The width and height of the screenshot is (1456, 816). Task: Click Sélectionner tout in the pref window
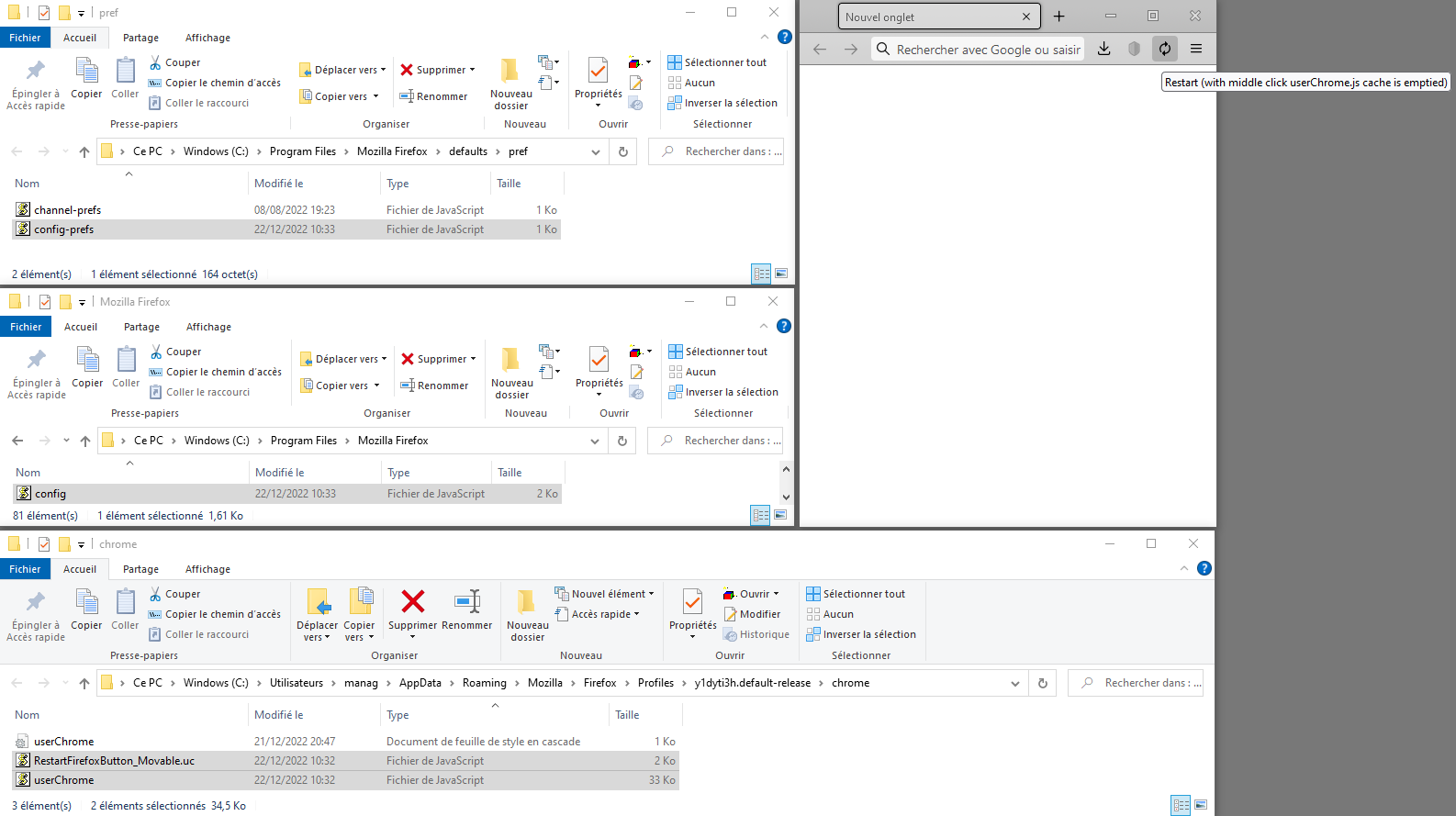[x=717, y=62]
